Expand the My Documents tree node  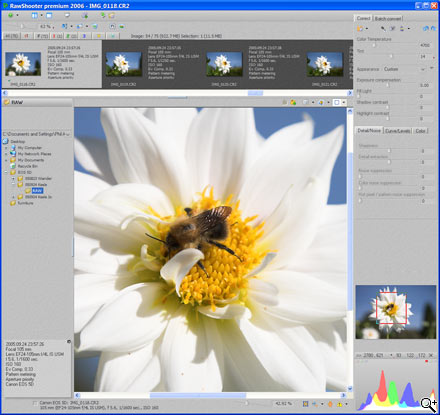click(x=6, y=160)
